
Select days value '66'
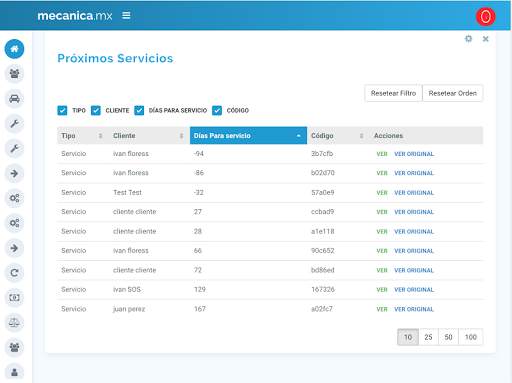(198, 250)
